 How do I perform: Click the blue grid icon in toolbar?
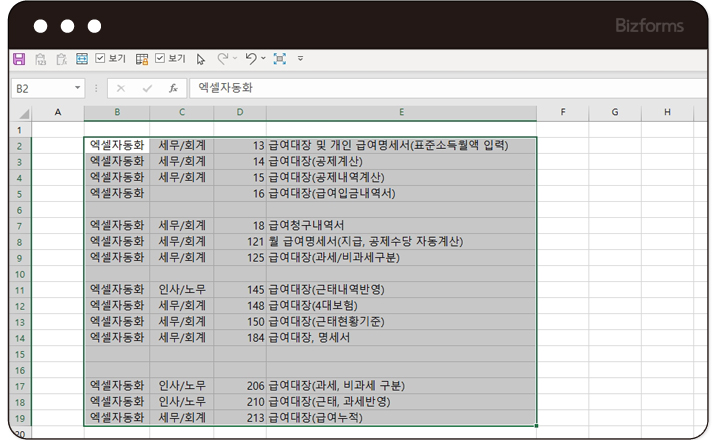tap(82, 59)
